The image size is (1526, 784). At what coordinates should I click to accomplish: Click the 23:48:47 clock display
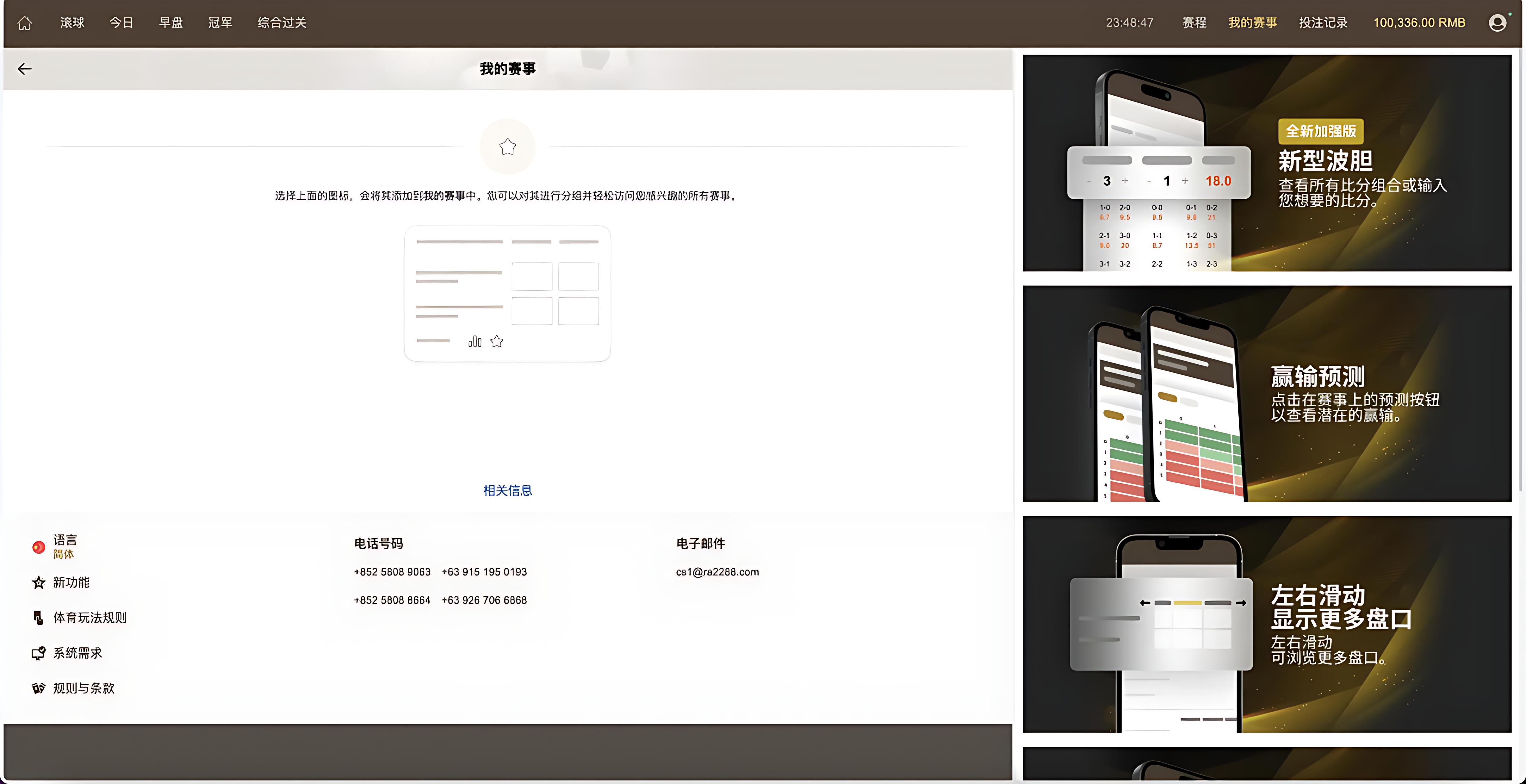[1129, 23]
